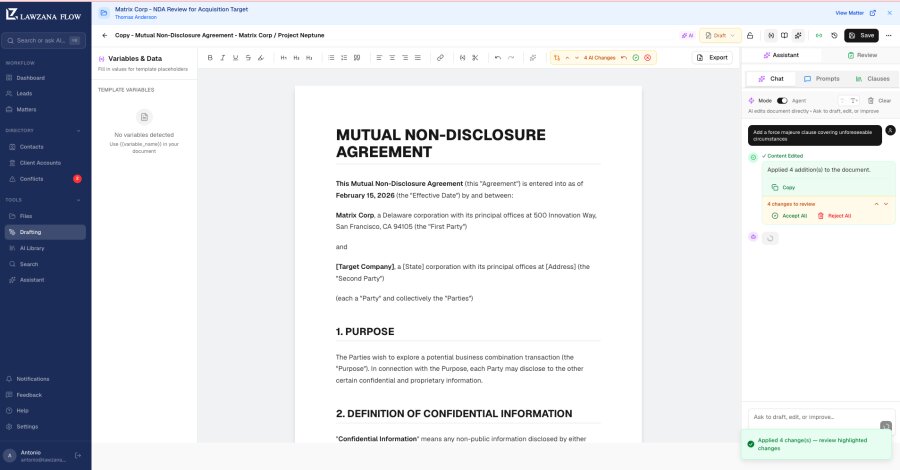Screen dimensions: 900x470
Task: Toggle italic formatting
Action: (x=223, y=57)
